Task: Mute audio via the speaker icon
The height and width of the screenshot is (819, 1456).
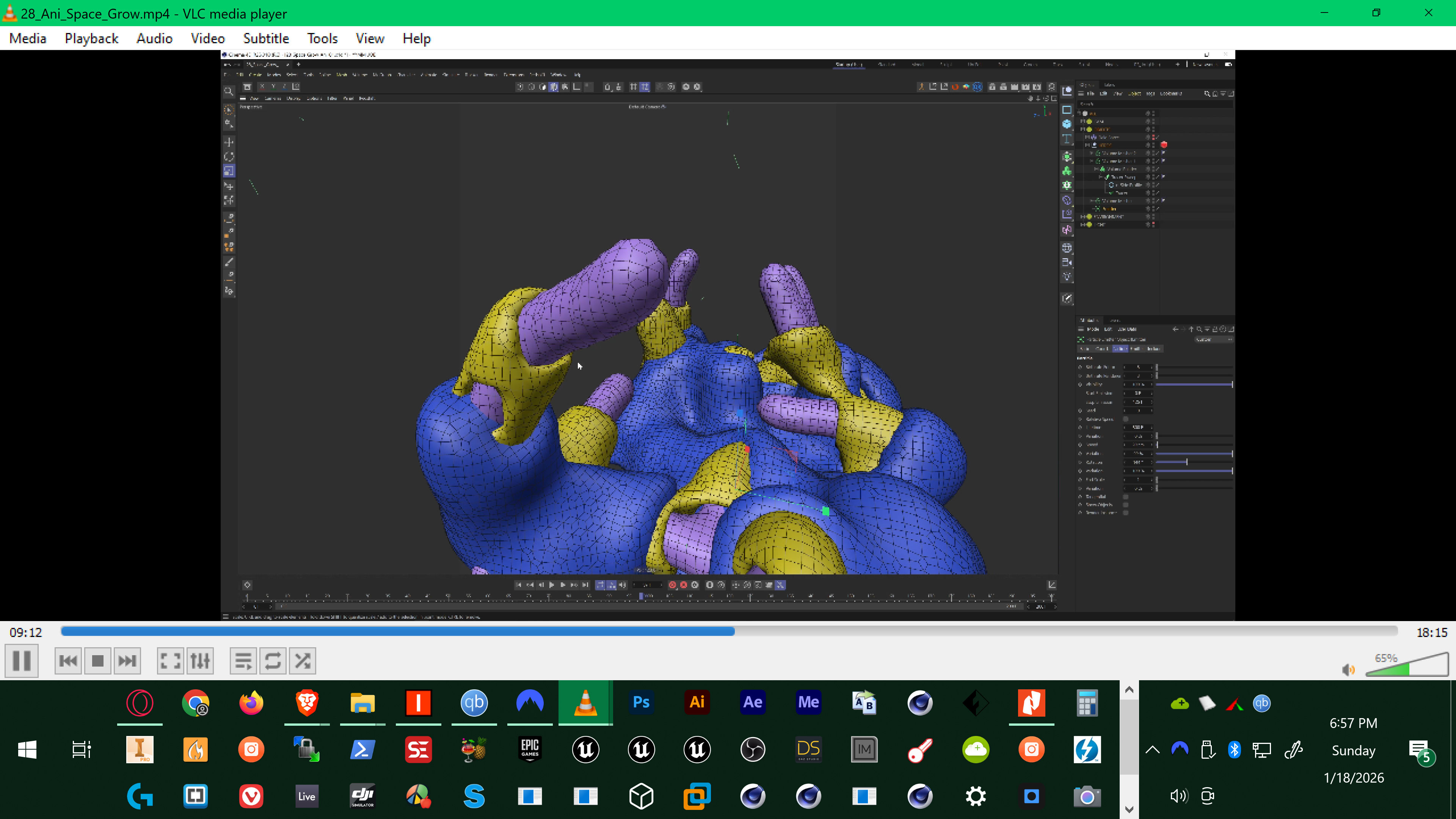Action: tap(1348, 670)
